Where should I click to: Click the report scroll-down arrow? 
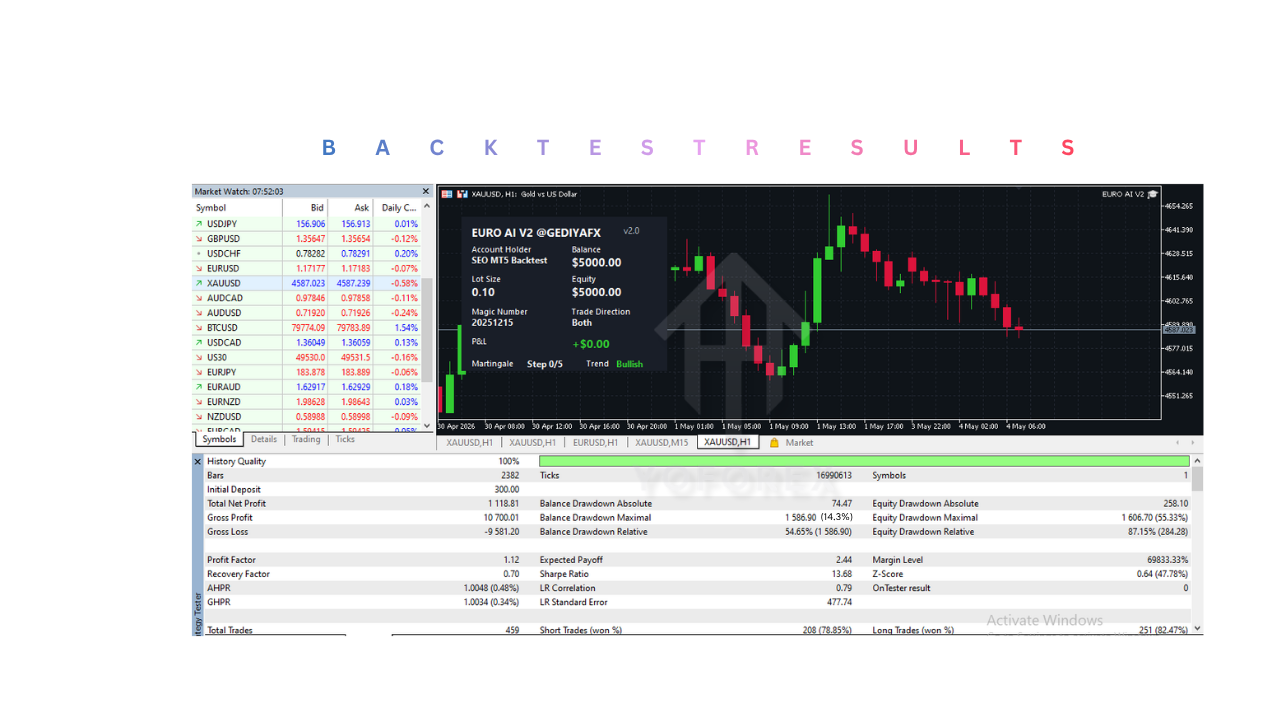coord(1197,628)
